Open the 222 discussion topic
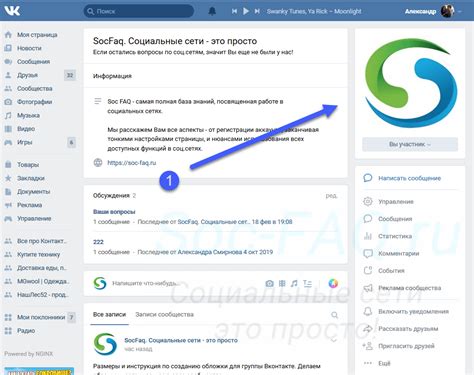Image resolution: width=474 pixels, height=375 pixels. 98,242
